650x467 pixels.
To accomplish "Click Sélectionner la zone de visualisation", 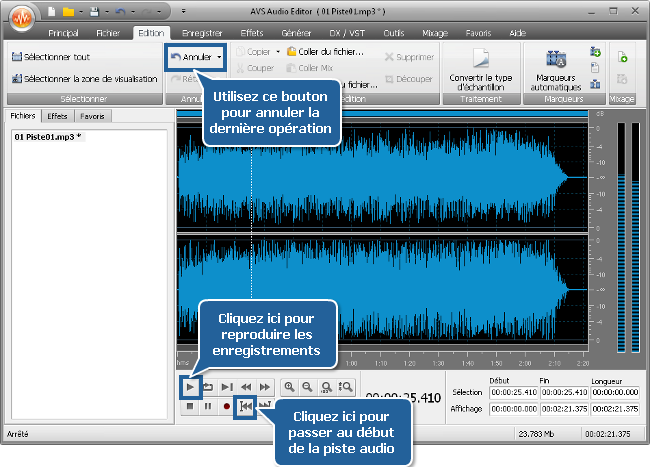I will coord(84,79).
